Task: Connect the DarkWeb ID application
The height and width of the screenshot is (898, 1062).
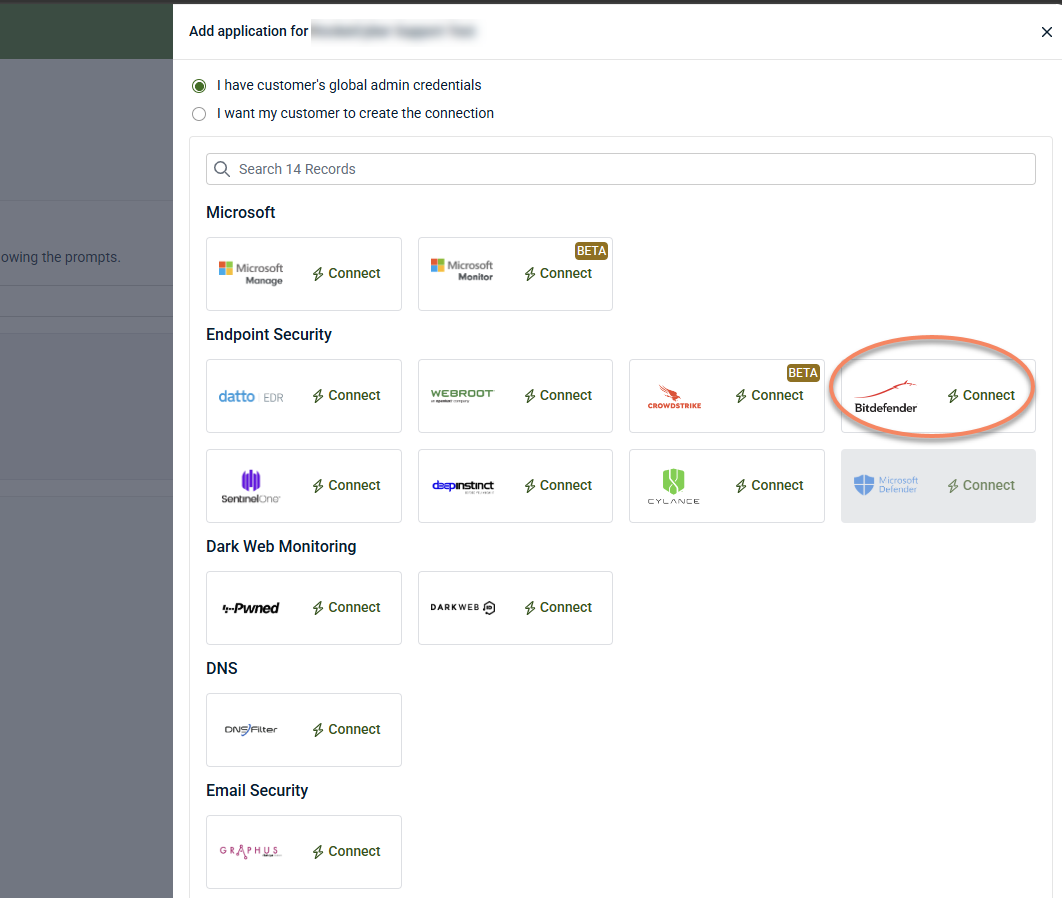Action: (558, 607)
